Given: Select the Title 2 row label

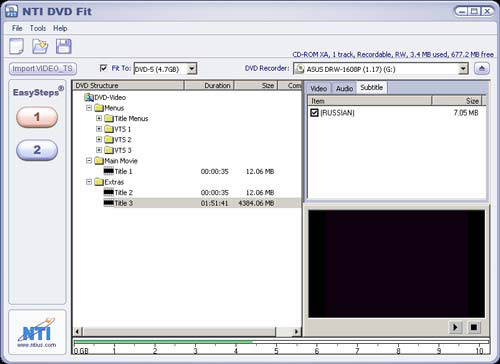Looking at the screenshot, I should pos(123,192).
